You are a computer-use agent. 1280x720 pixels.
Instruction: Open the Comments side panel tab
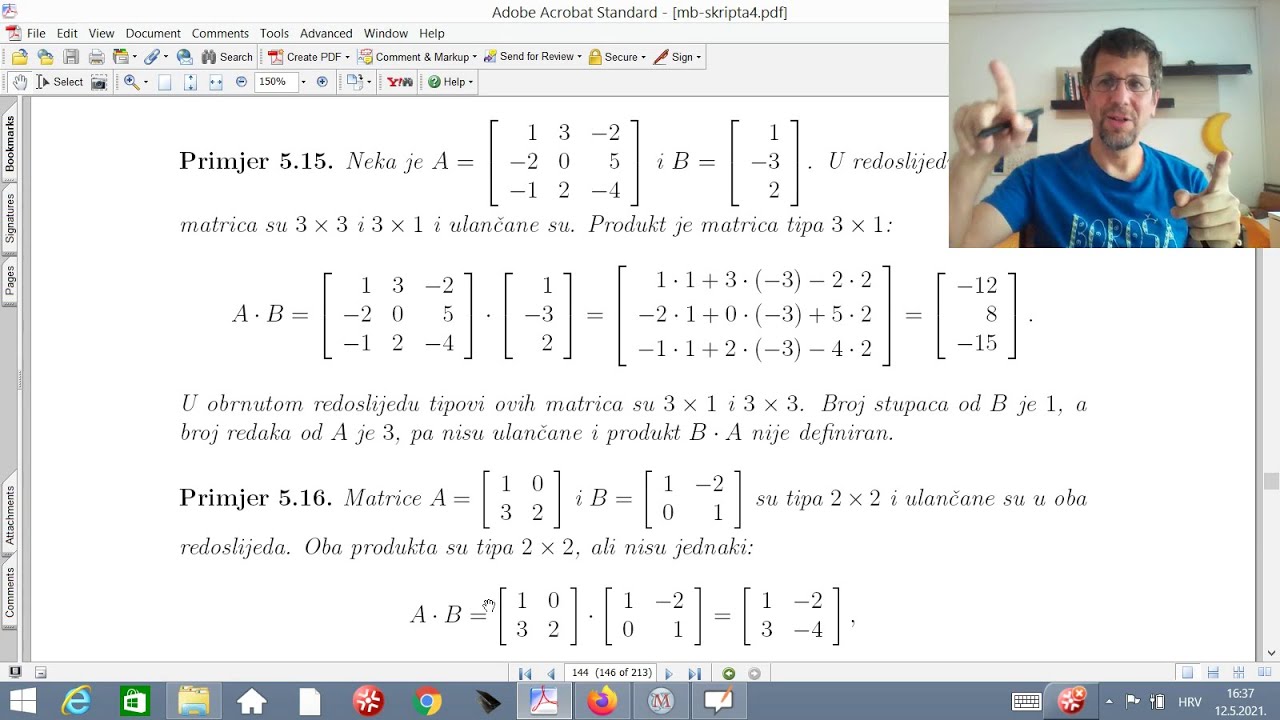point(10,592)
